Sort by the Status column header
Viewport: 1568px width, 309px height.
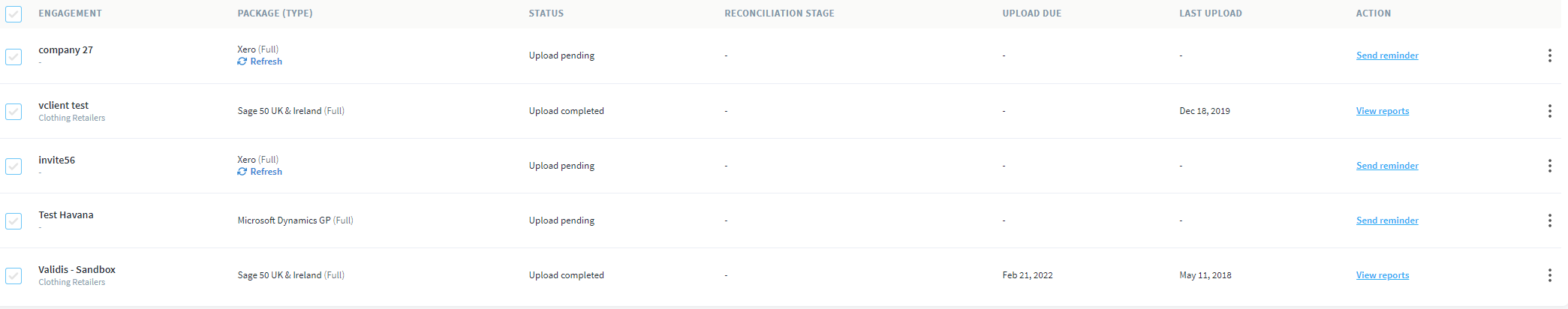point(546,13)
